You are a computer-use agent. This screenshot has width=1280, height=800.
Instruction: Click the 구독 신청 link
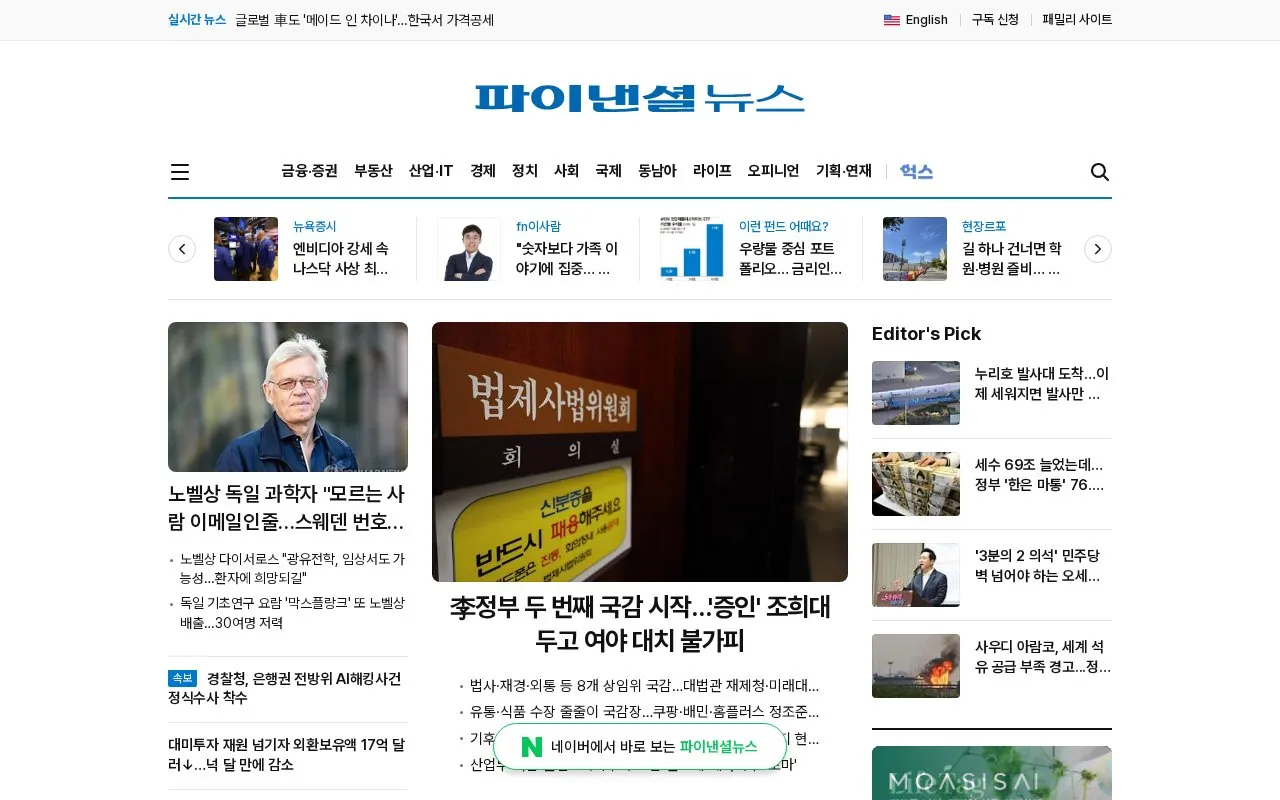pyautogui.click(x=995, y=20)
